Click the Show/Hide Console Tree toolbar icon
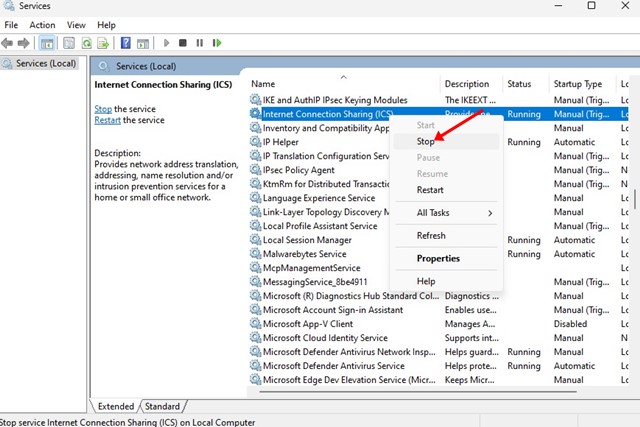Image resolution: width=640 pixels, height=427 pixels. (x=47, y=43)
